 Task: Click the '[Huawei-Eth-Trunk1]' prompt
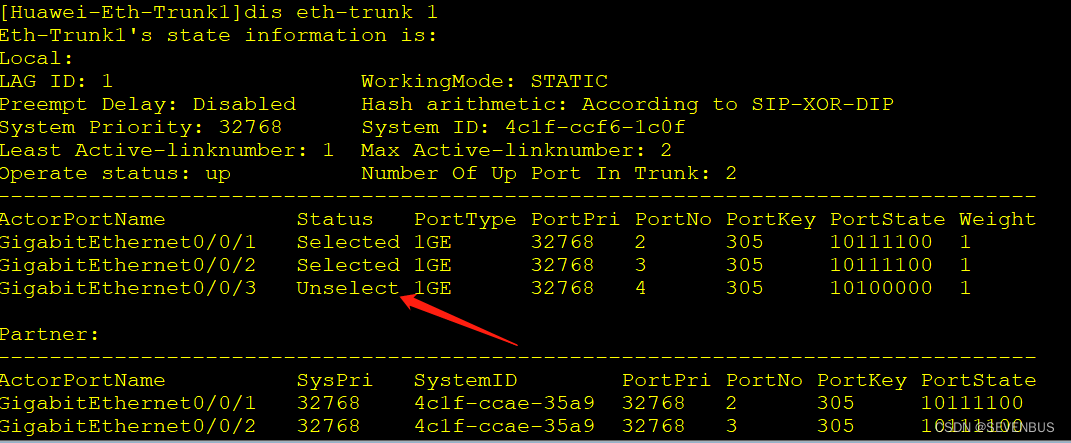[x=122, y=12]
